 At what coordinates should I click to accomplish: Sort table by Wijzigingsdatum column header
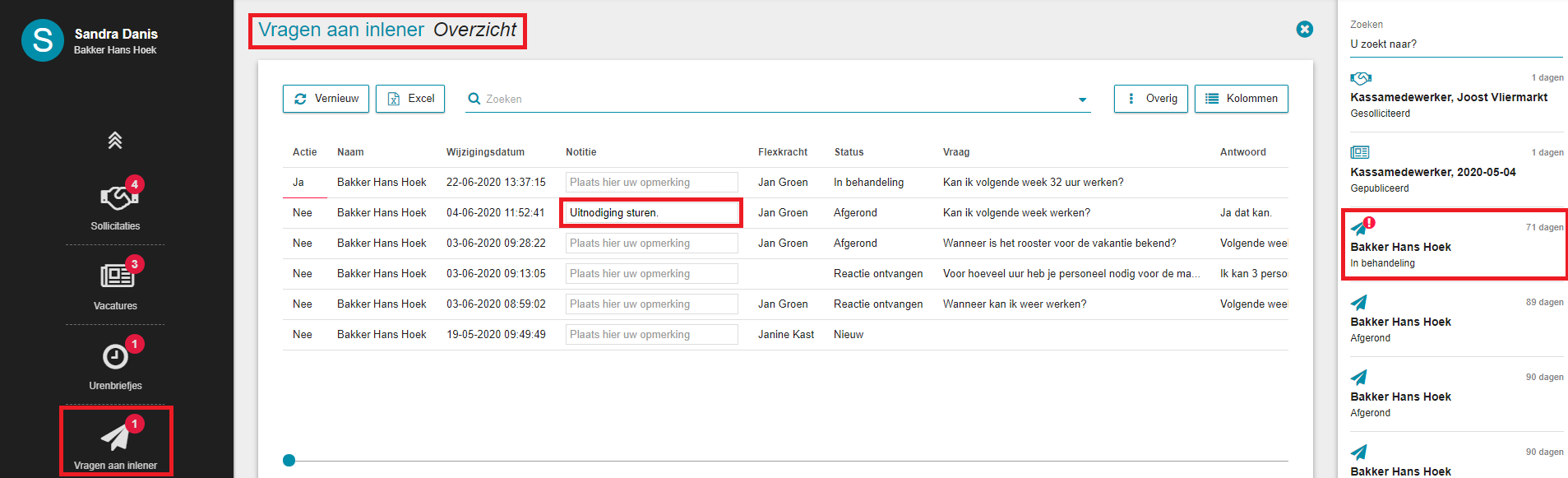pos(485,152)
